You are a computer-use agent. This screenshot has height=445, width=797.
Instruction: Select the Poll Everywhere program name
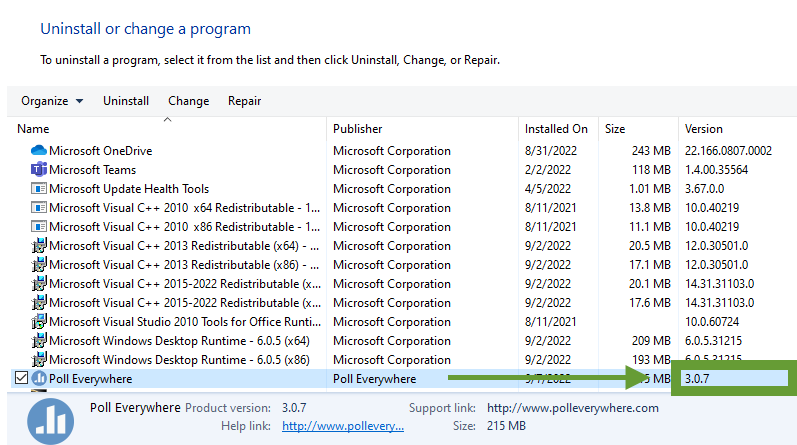click(90, 378)
